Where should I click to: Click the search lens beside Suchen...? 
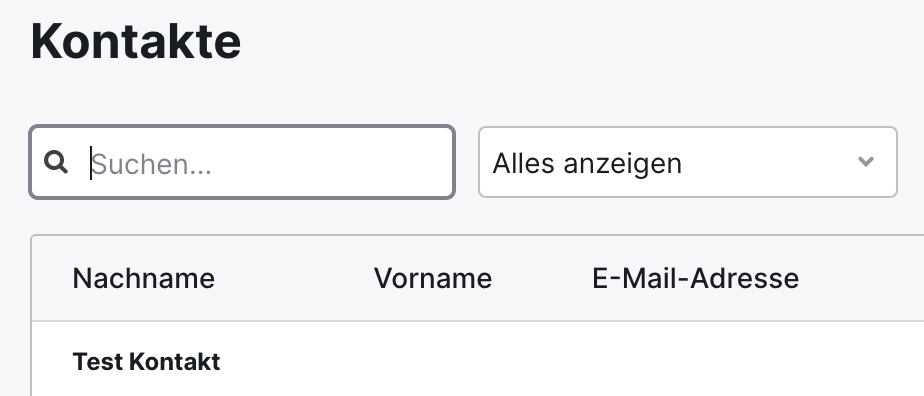[x=56, y=161]
